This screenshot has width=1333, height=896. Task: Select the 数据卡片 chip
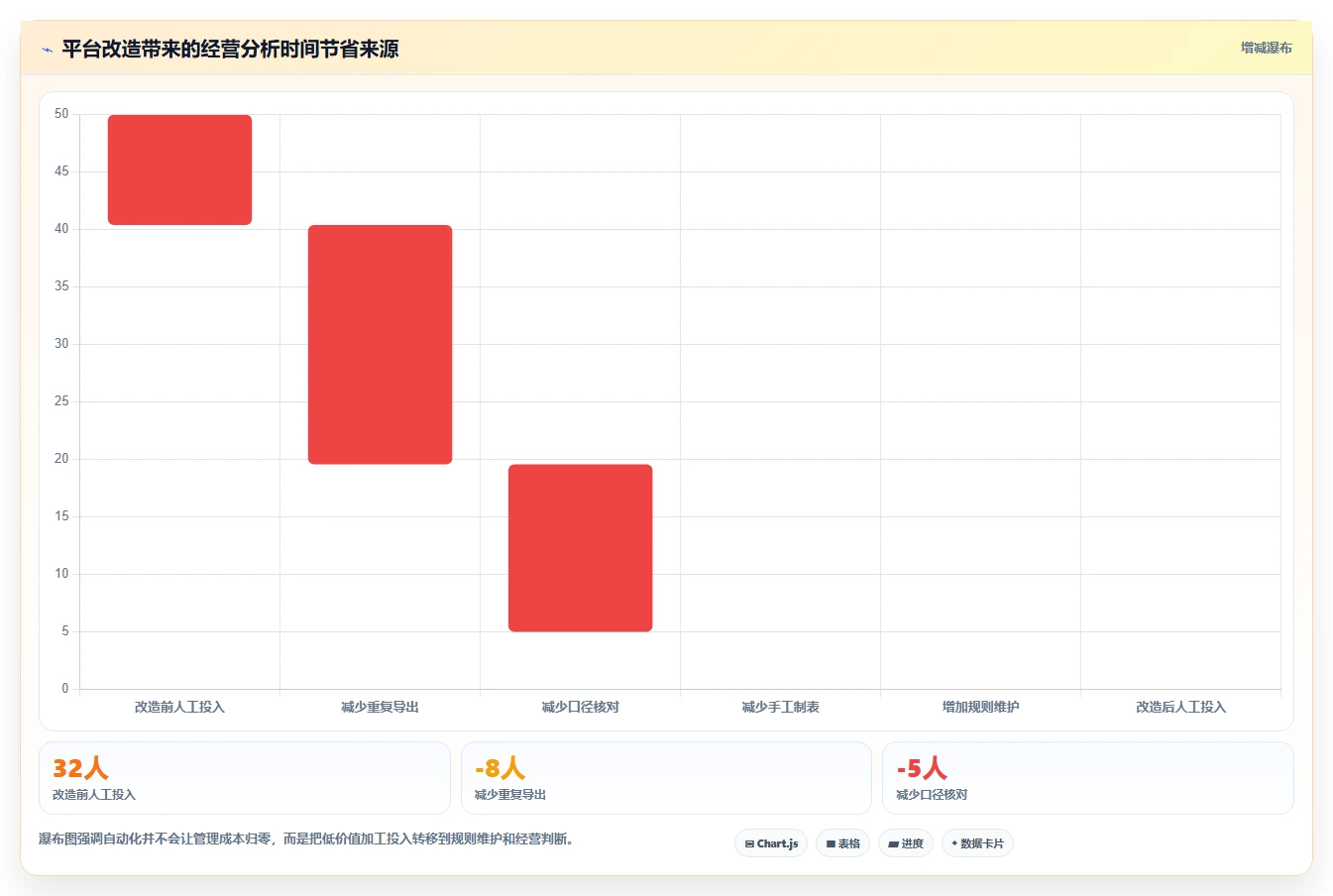(977, 843)
